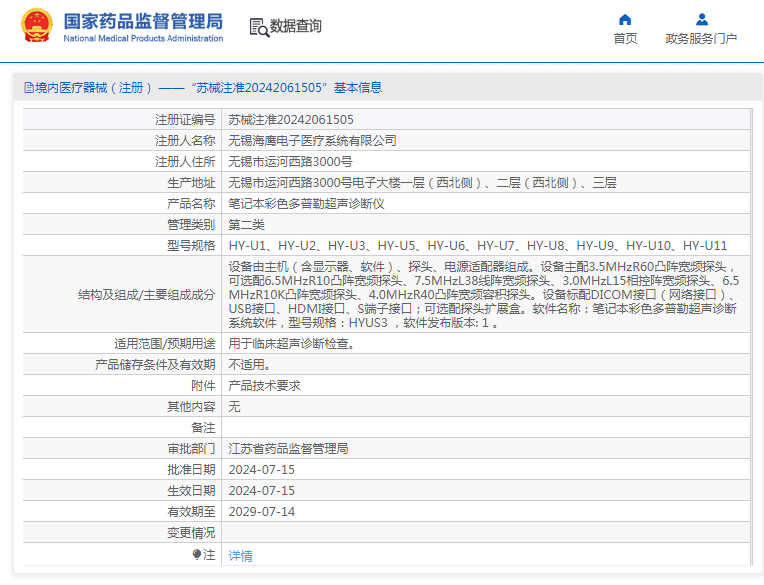764x585 pixels.
Task: Click 生效日期 label
Action: click(191, 491)
